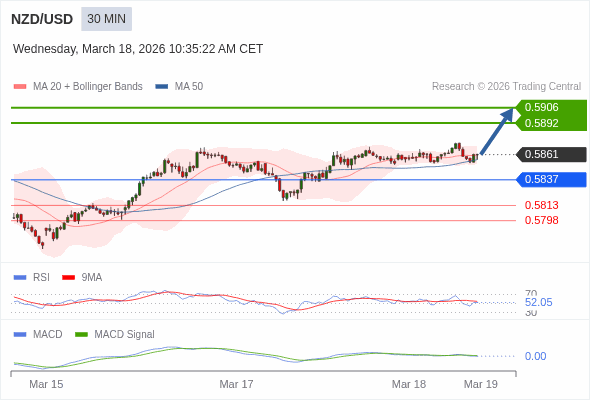590x400 pixels.
Task: Click the 'RSI' legend label
Action: pyautogui.click(x=41, y=278)
